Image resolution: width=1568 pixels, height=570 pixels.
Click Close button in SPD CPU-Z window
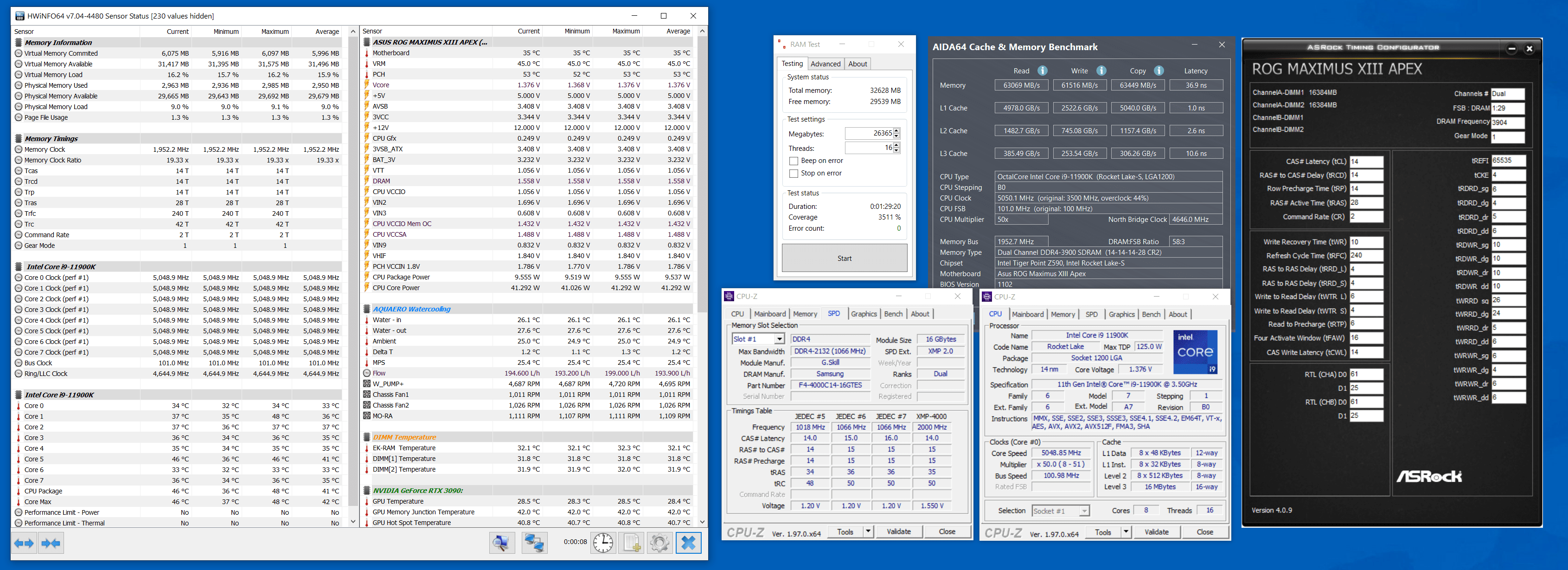[x=947, y=531]
